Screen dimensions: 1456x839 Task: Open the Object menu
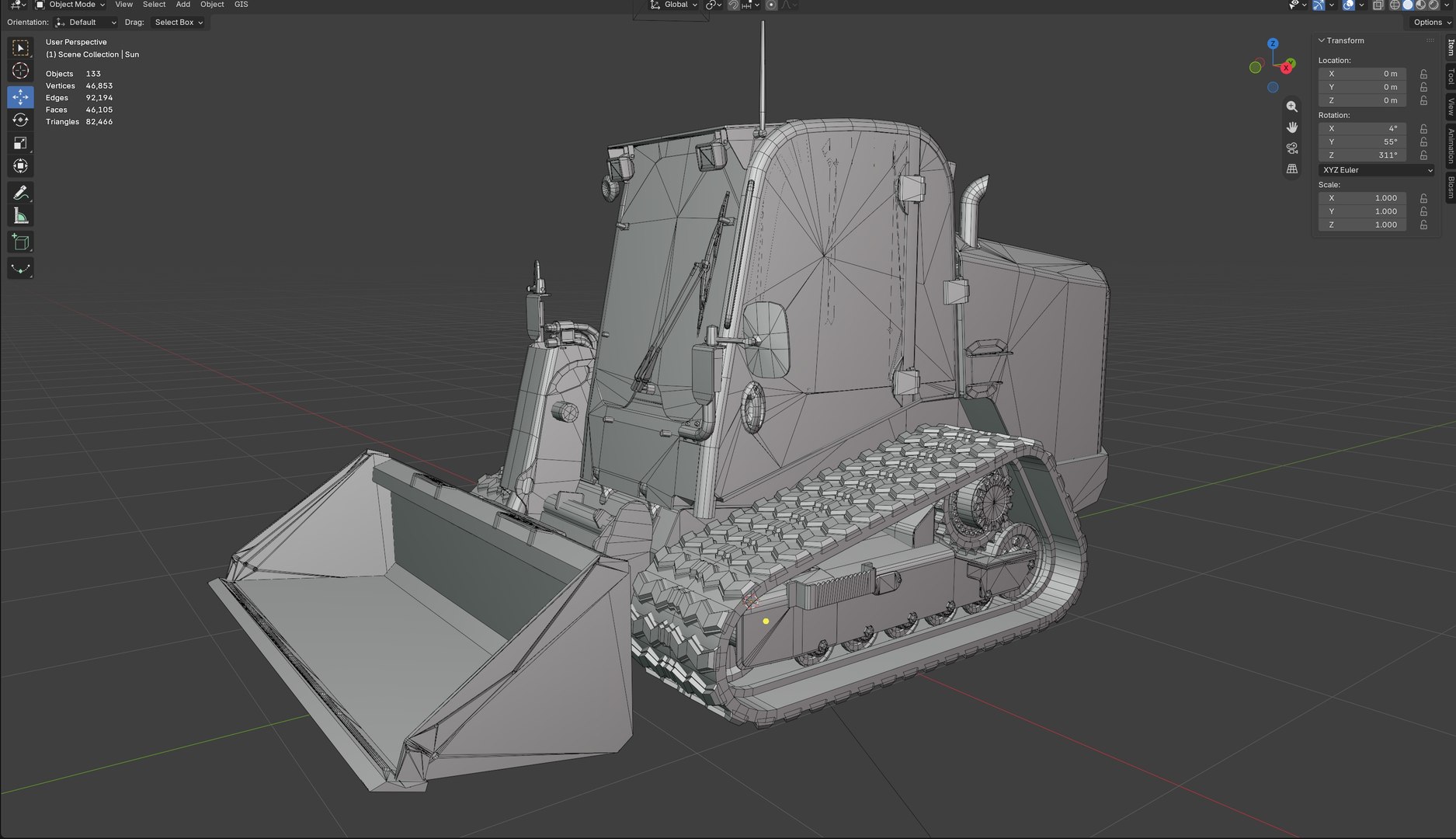pos(212,5)
